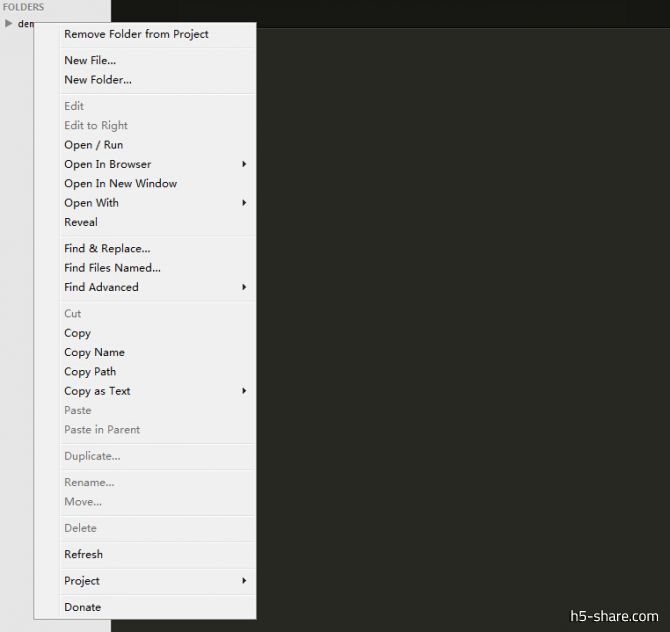This screenshot has width=670, height=632.
Task: Click the Edit menu entry
Action: [145, 106]
